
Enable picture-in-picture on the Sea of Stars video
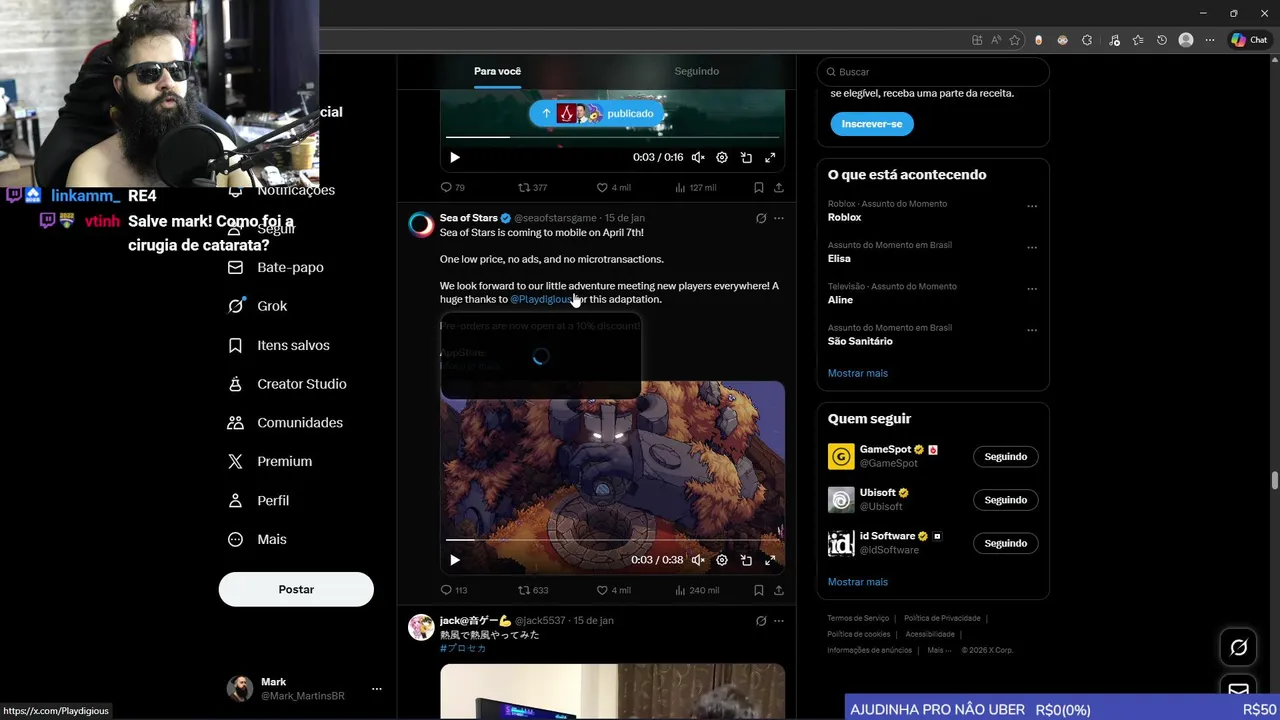click(x=746, y=560)
